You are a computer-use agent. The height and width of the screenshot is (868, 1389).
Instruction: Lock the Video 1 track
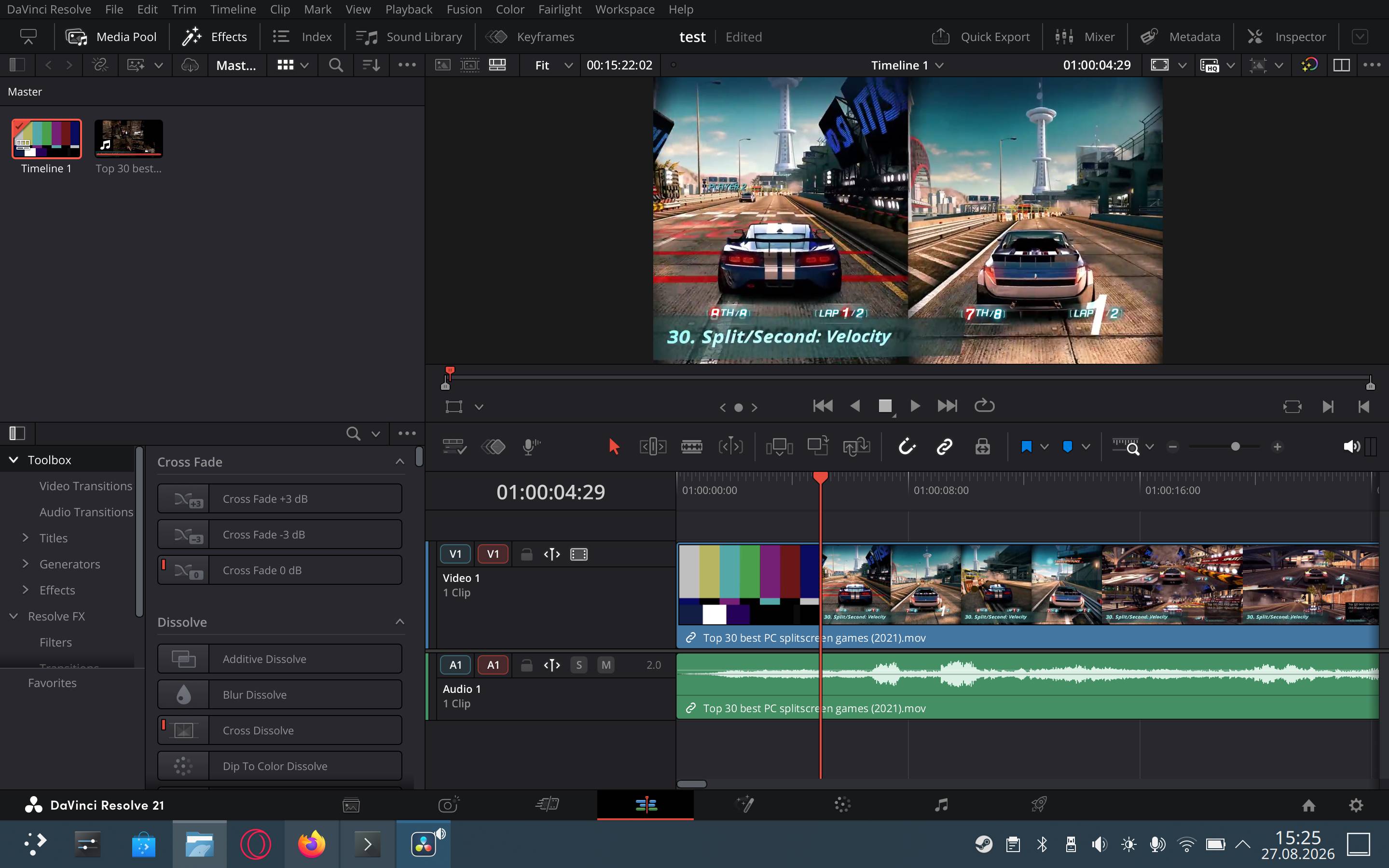point(526,554)
